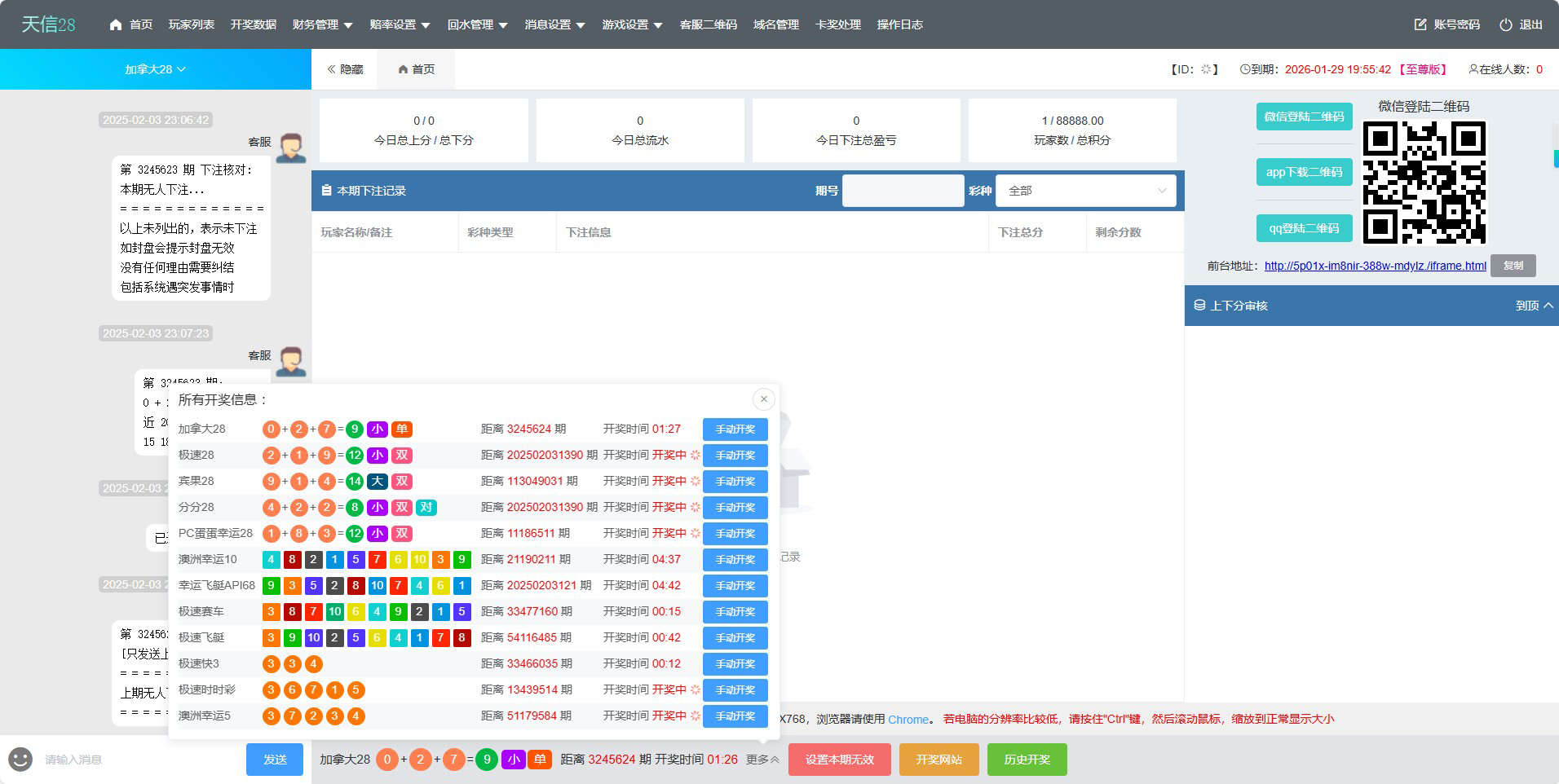Click the second 客服 avatar in the chat
The height and width of the screenshot is (784, 1559).
[291, 361]
